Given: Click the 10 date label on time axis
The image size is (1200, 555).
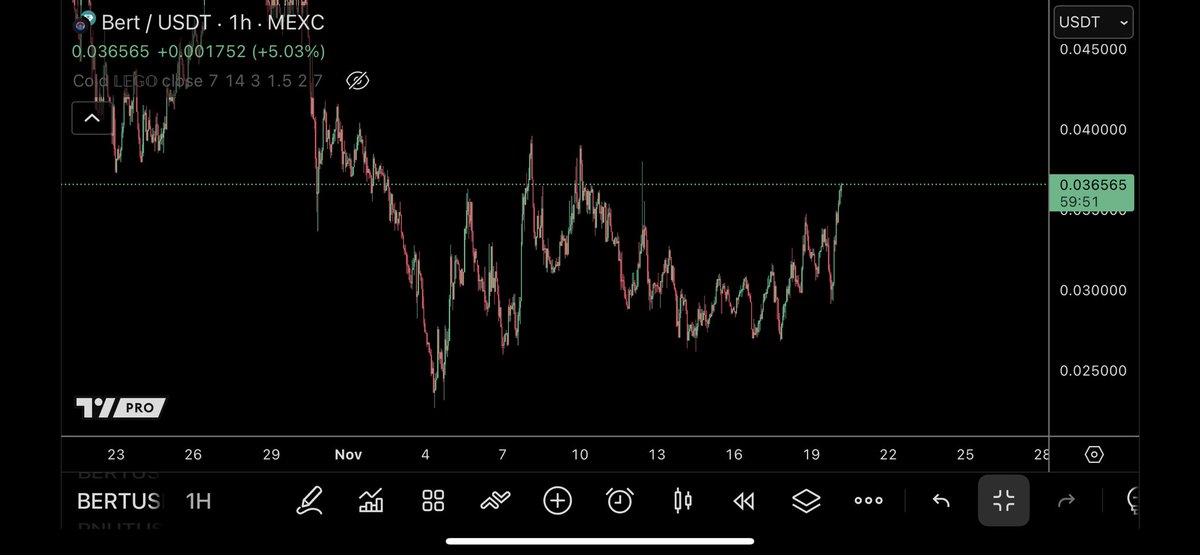Looking at the screenshot, I should tap(580, 454).
